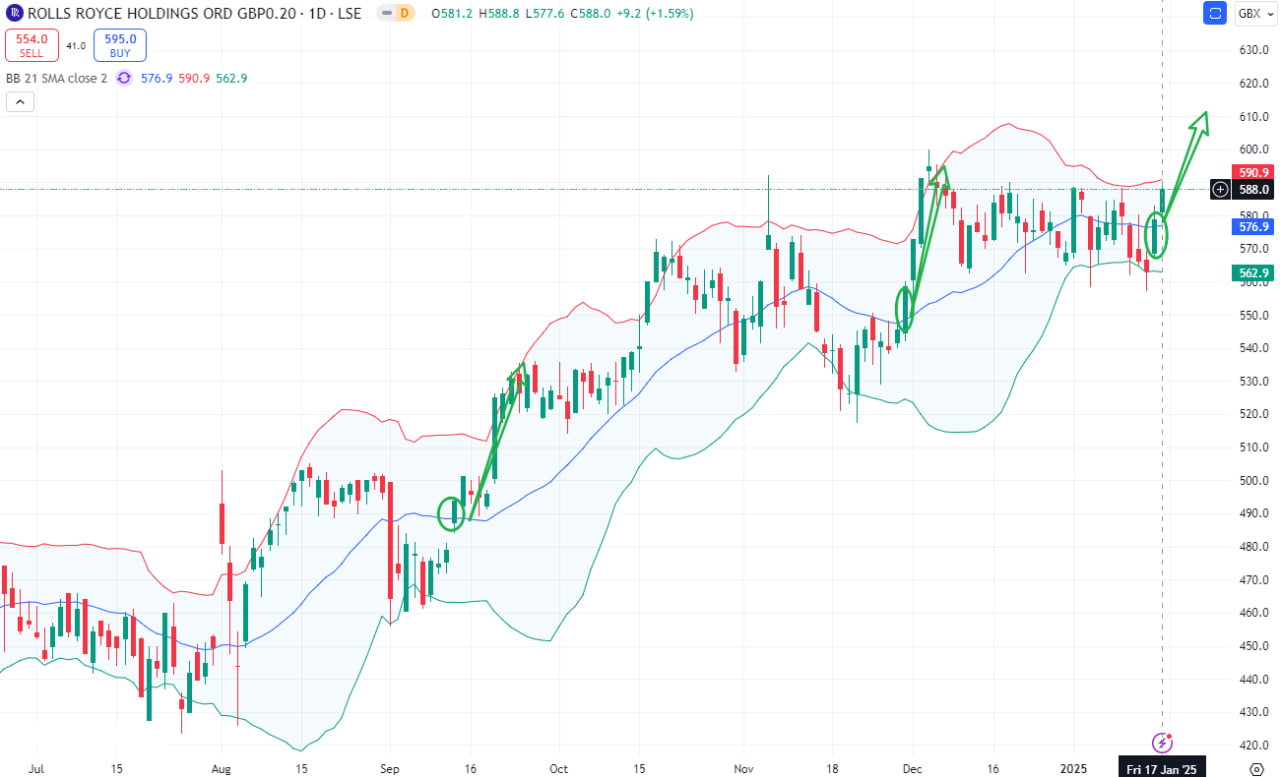Click the 588.0 current price label on axis
This screenshot has height=777, width=1280.
click(x=1255, y=189)
